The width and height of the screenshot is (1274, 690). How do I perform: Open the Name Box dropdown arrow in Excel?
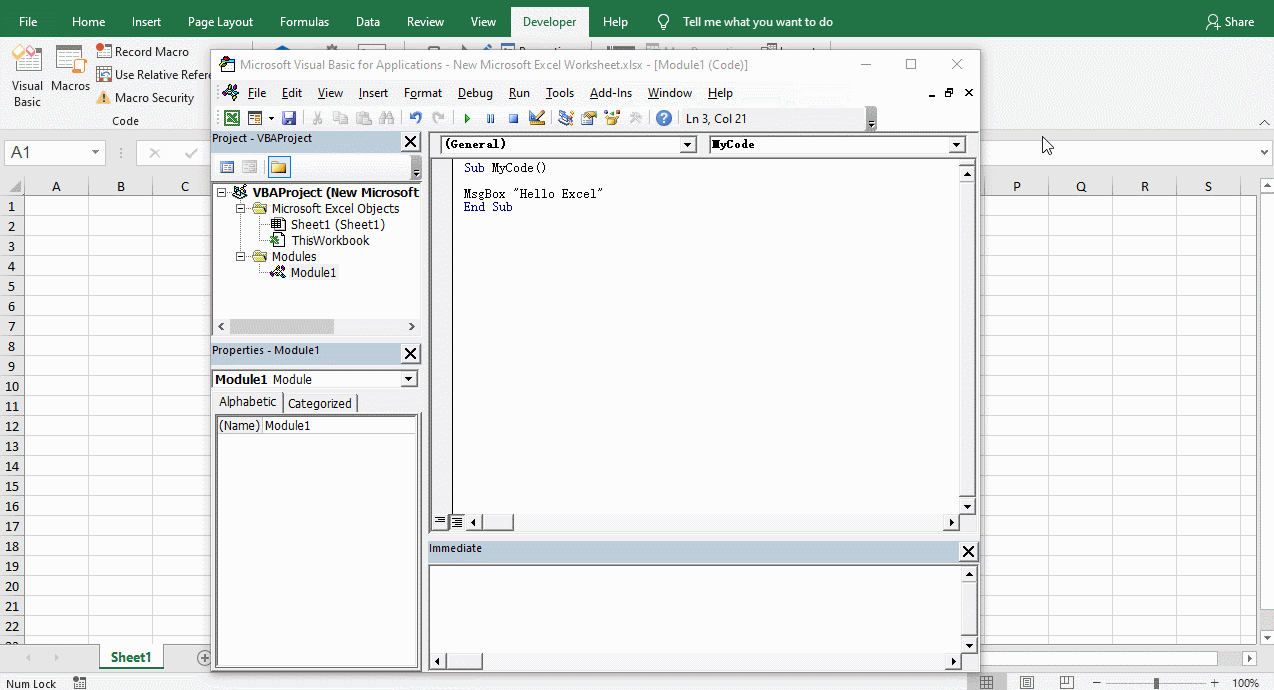pos(96,153)
